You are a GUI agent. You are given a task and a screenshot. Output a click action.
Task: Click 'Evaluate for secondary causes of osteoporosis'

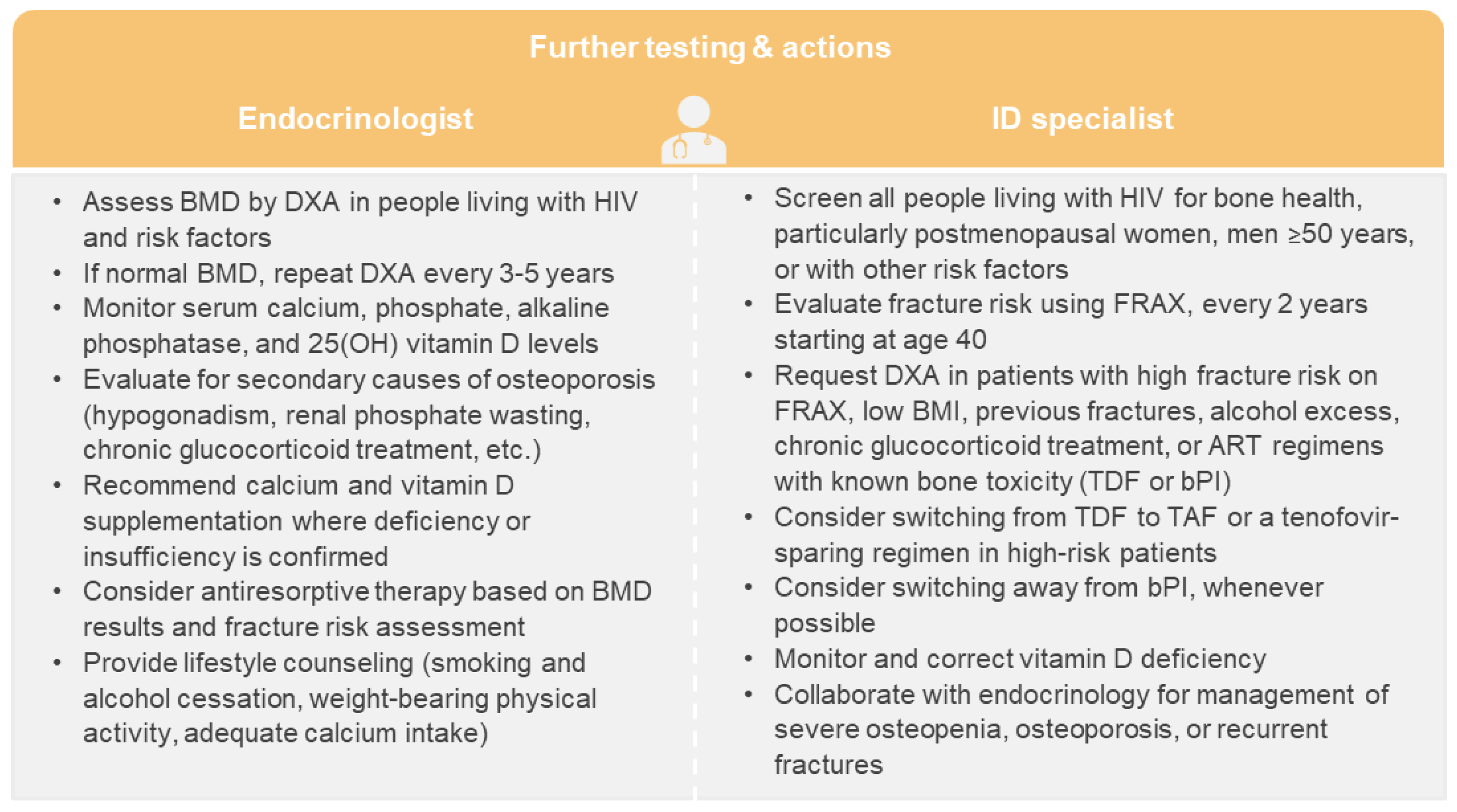click(x=369, y=379)
